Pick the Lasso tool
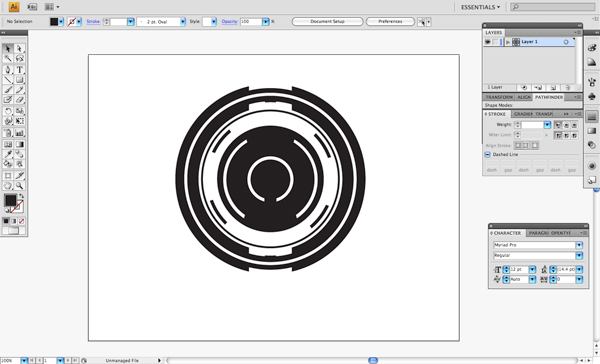 20,59
